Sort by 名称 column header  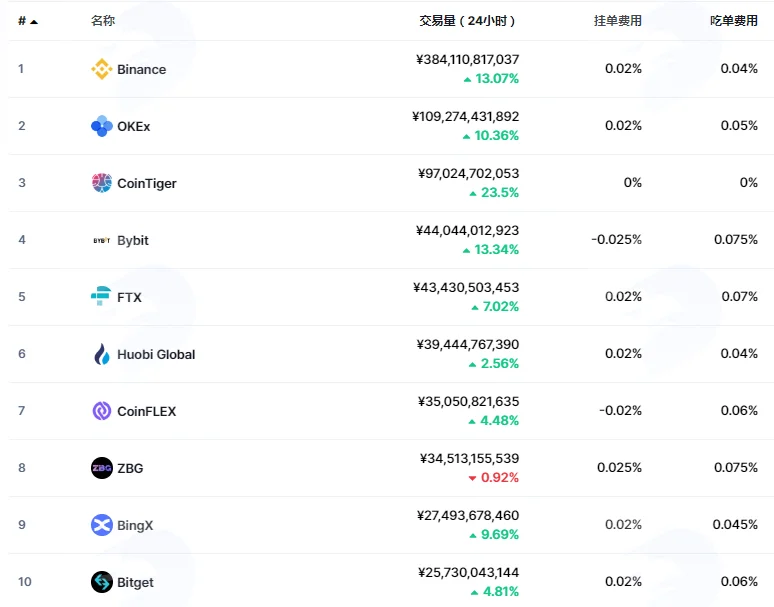tap(103, 21)
